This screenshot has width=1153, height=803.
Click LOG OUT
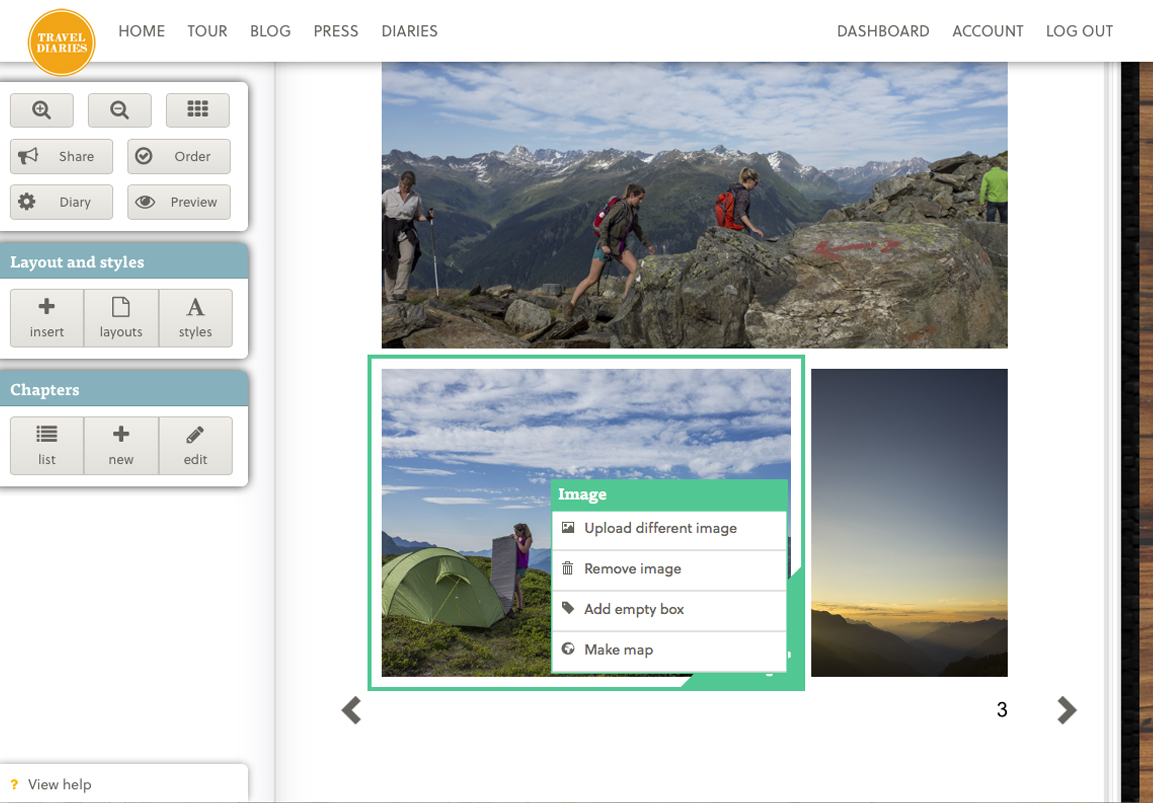pyautogui.click(x=1079, y=31)
